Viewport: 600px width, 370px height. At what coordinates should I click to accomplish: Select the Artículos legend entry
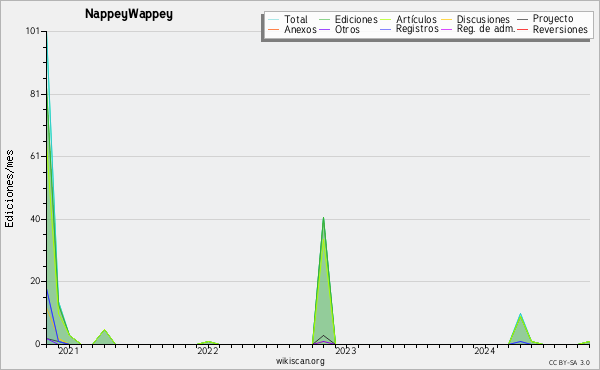(x=416, y=19)
